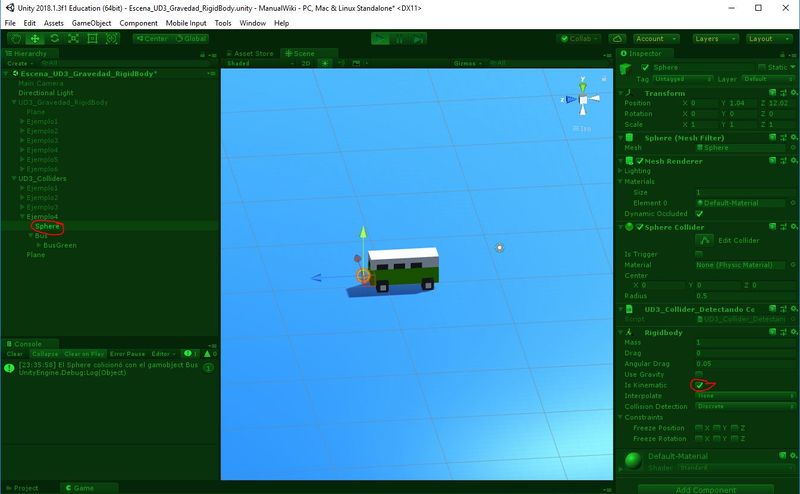Open the Interpolate dropdown
Viewport: 800px width, 494px height.
(745, 396)
